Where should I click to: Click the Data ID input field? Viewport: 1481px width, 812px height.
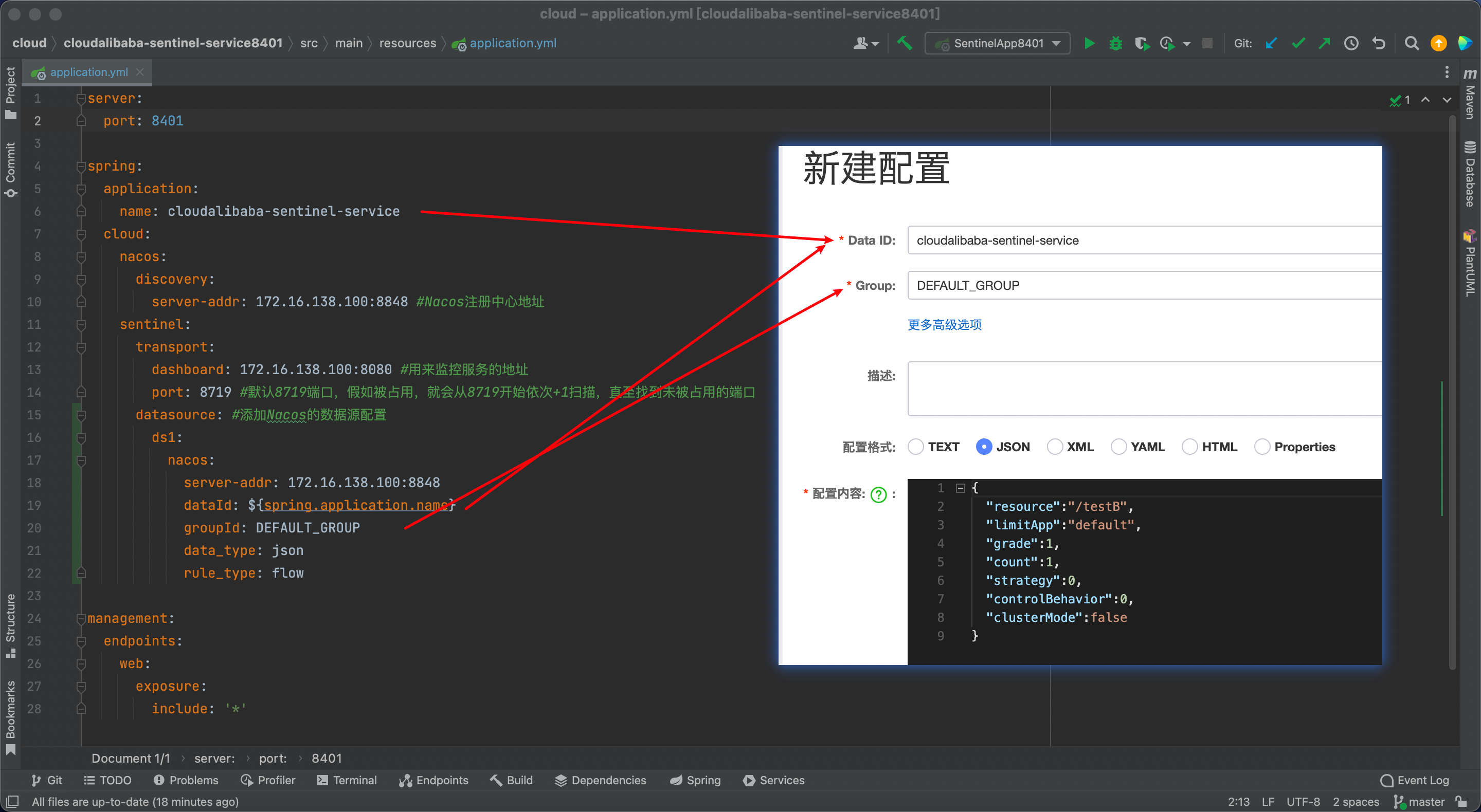click(1144, 240)
